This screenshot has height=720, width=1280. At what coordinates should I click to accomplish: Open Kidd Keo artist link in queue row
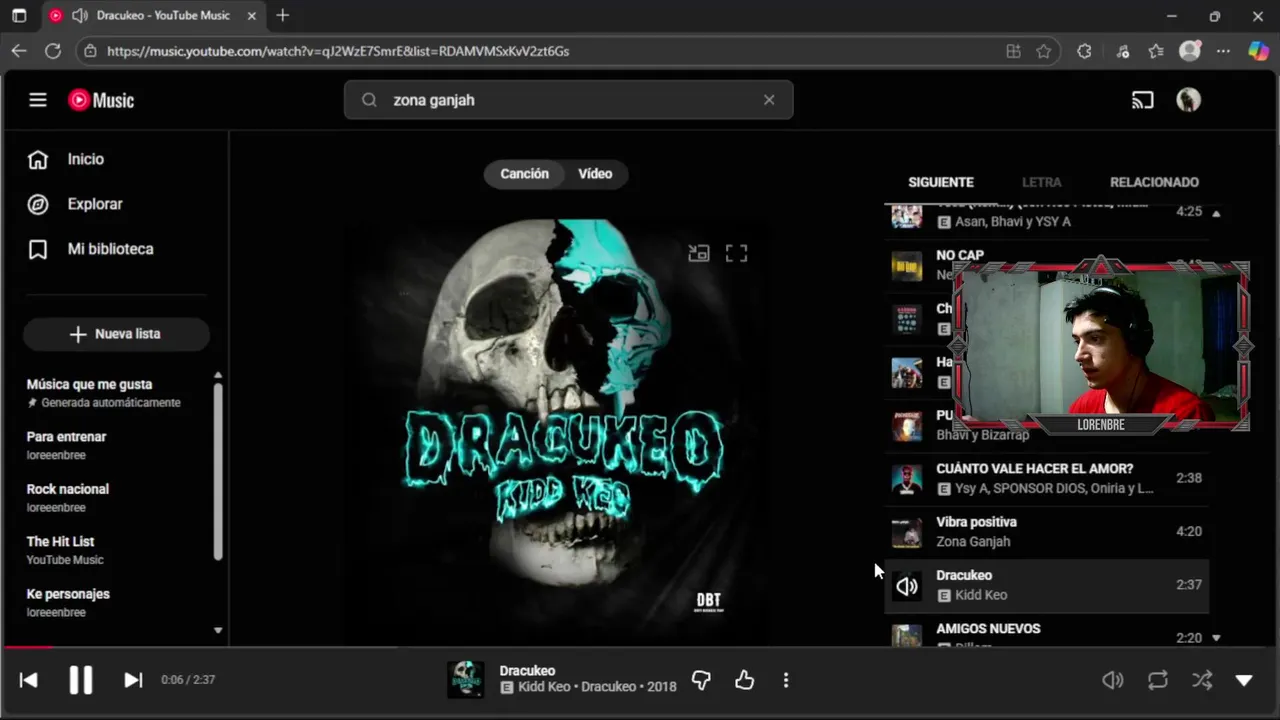981,595
